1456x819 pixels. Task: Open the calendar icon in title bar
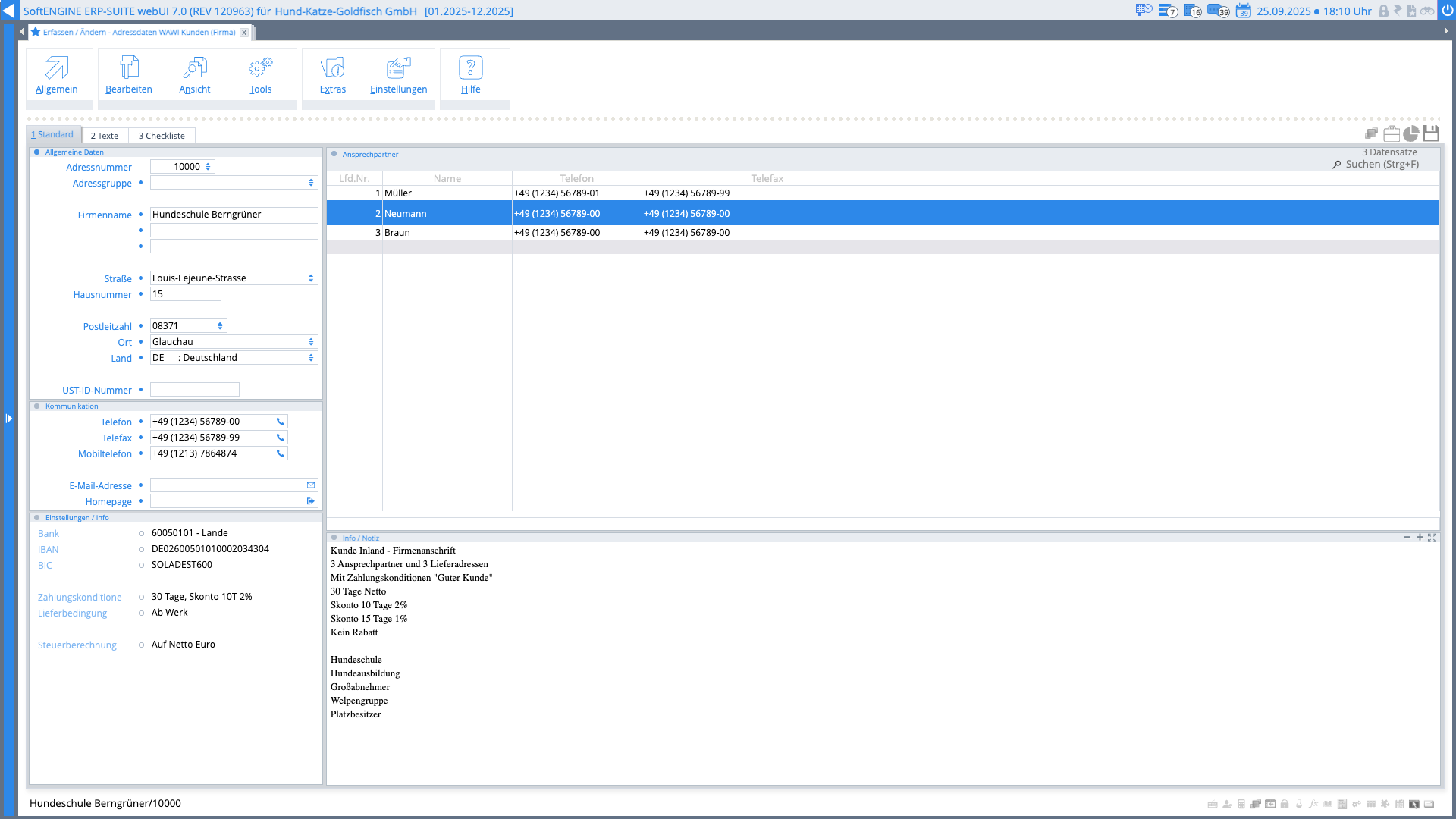(1244, 11)
